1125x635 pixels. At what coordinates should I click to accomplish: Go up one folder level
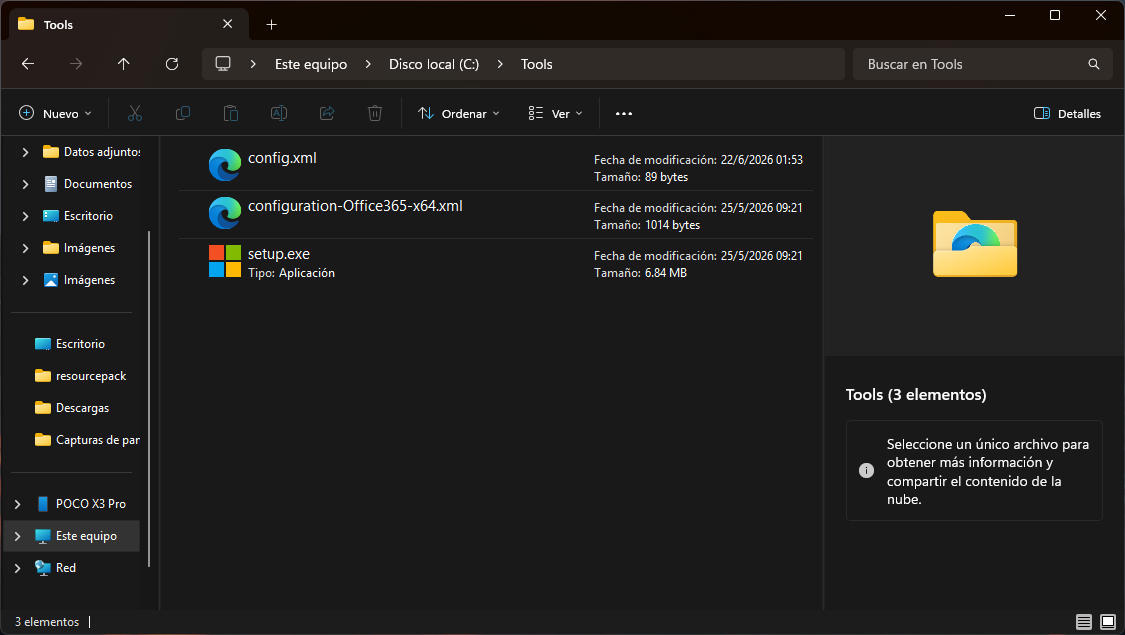point(123,64)
